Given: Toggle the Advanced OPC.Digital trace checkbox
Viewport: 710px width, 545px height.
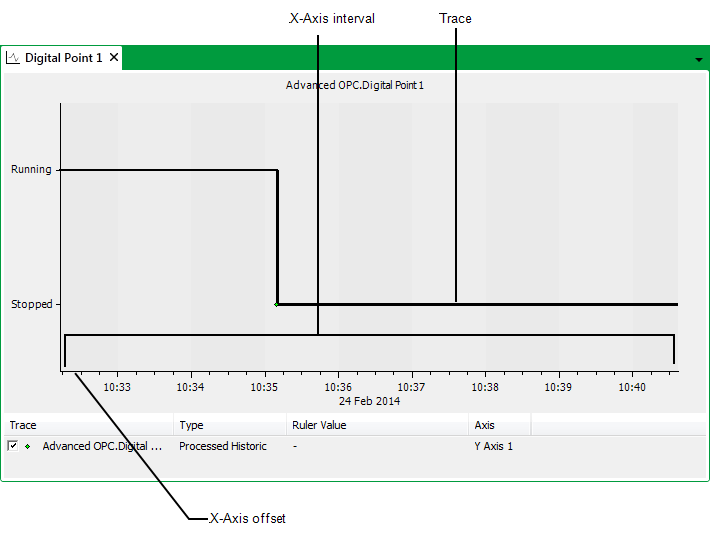Looking at the screenshot, I should pyautogui.click(x=13, y=446).
